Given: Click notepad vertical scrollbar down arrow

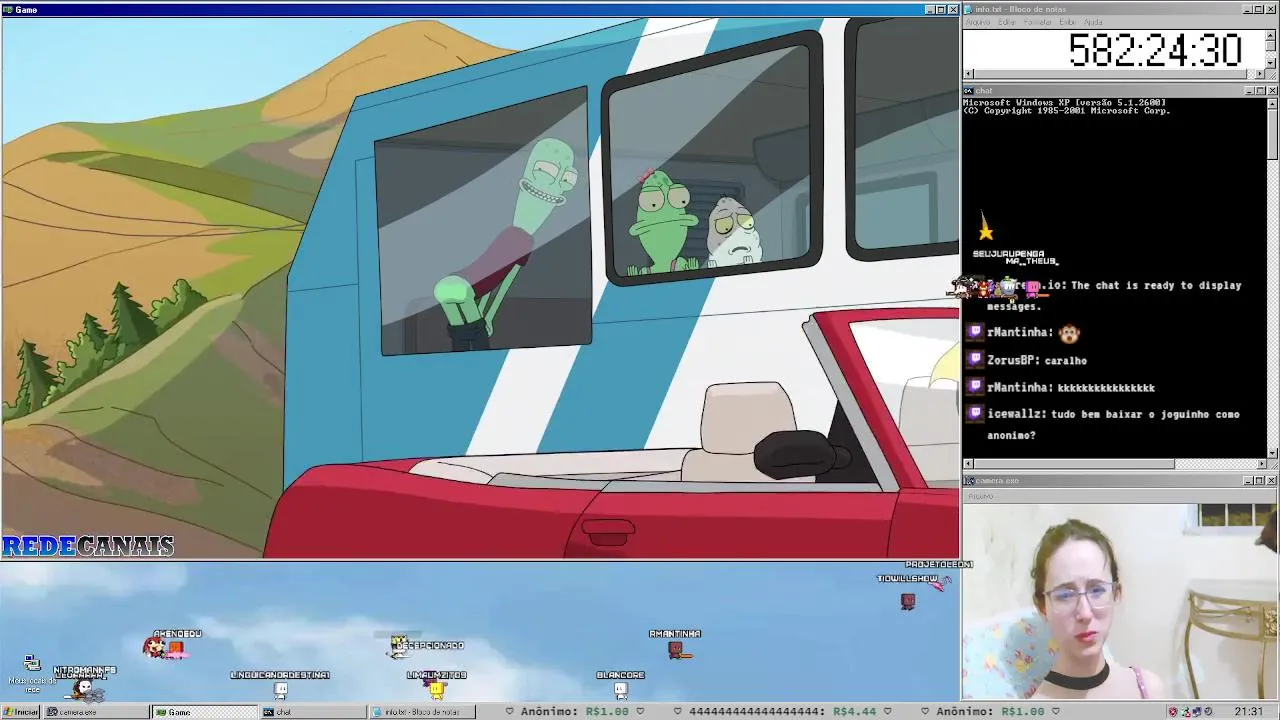Looking at the screenshot, I should (x=1271, y=63).
